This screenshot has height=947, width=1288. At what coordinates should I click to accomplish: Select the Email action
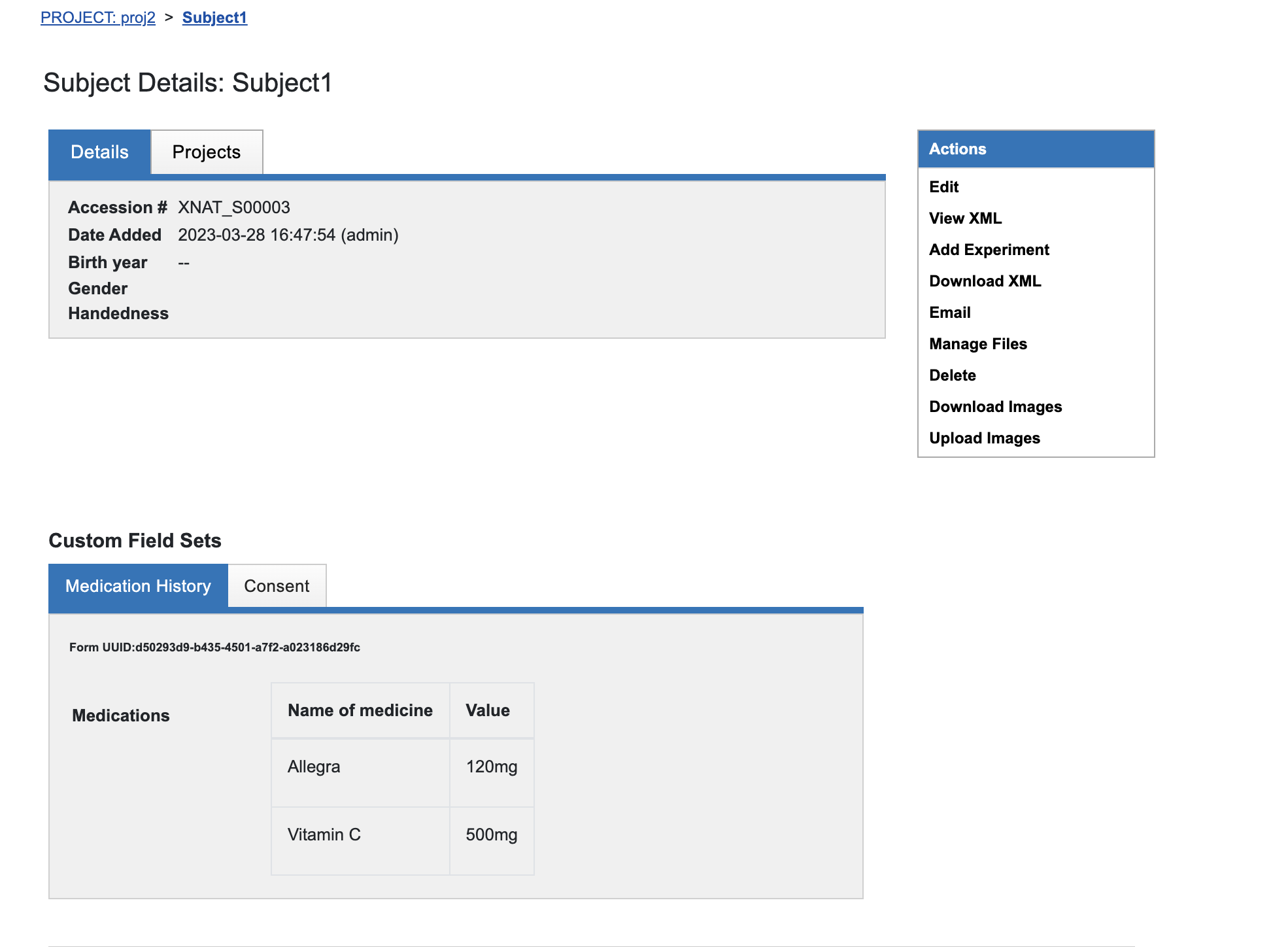coord(949,313)
